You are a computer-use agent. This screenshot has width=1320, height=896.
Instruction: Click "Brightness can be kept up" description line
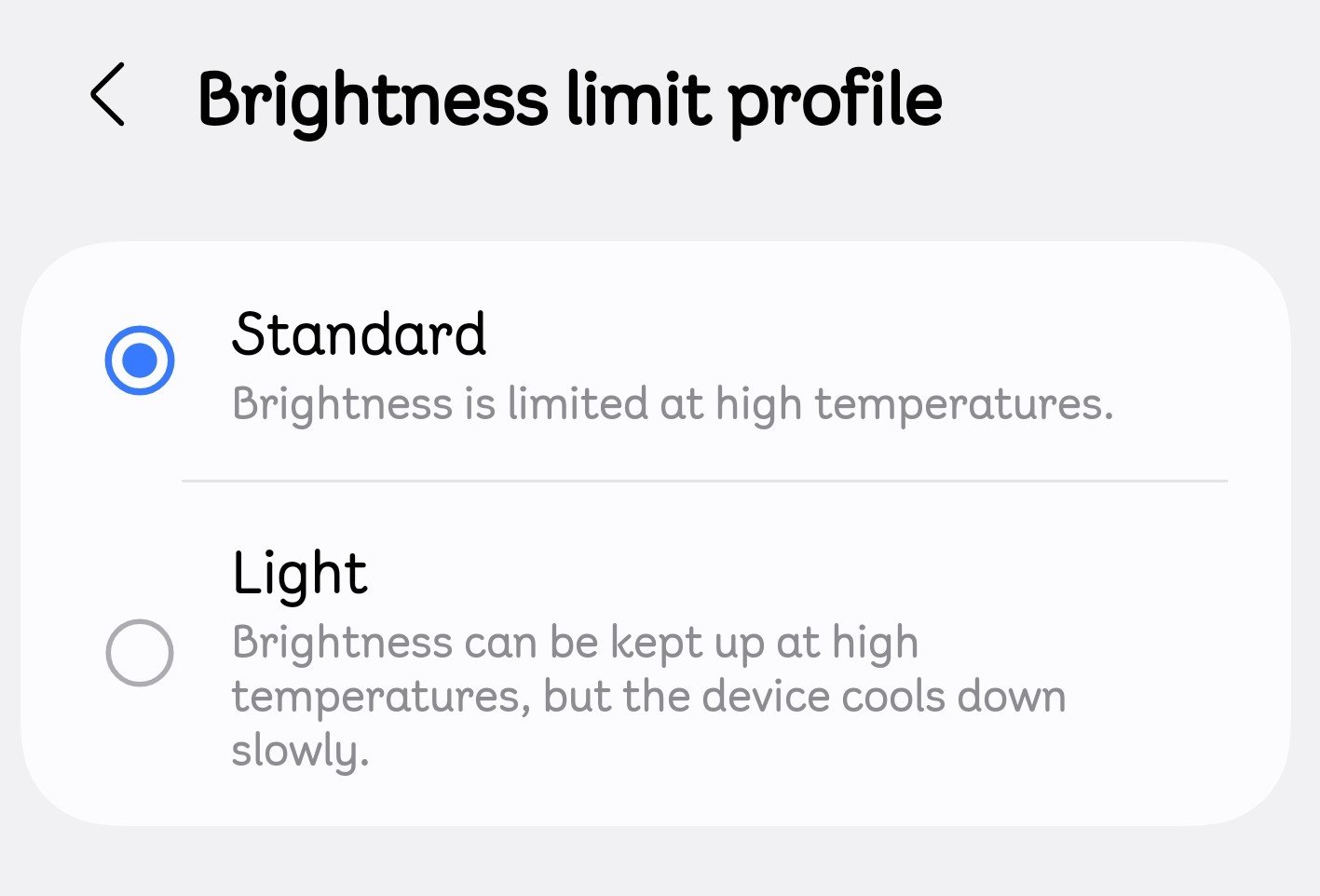[x=575, y=643]
